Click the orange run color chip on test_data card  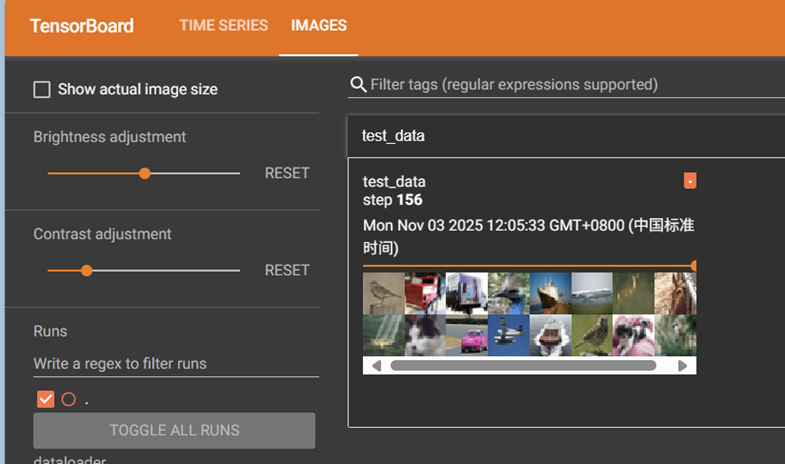click(x=690, y=181)
